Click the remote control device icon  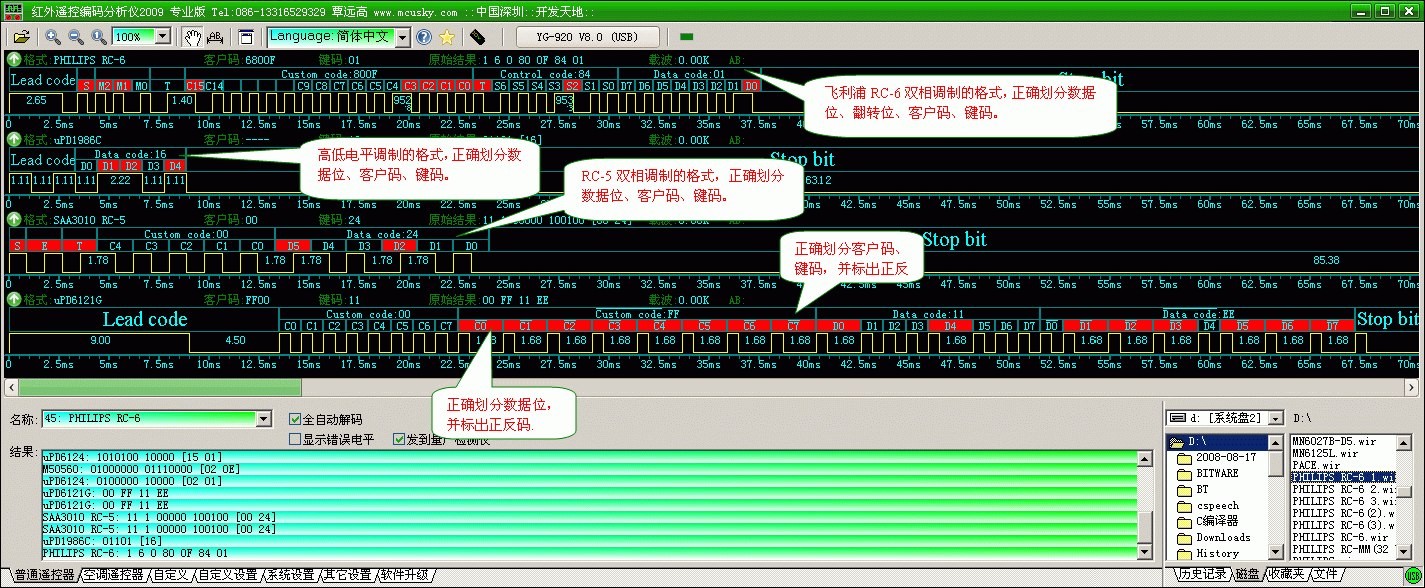tap(477, 37)
